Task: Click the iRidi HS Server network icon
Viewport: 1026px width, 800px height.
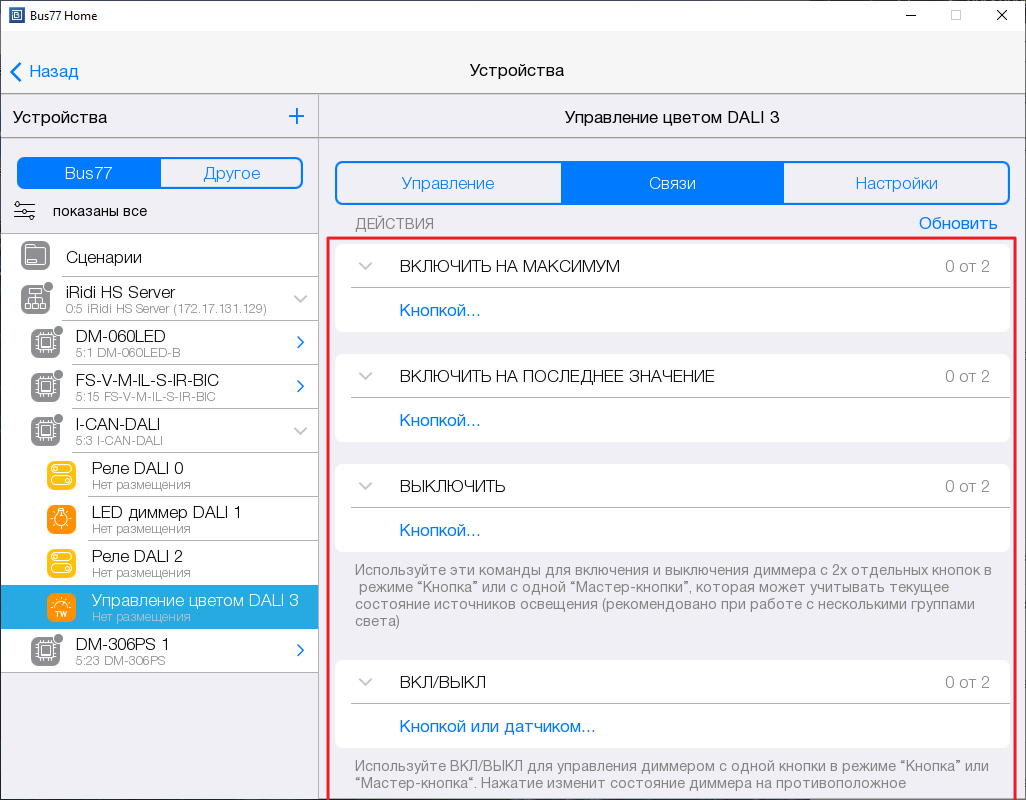Action: click(x=36, y=299)
